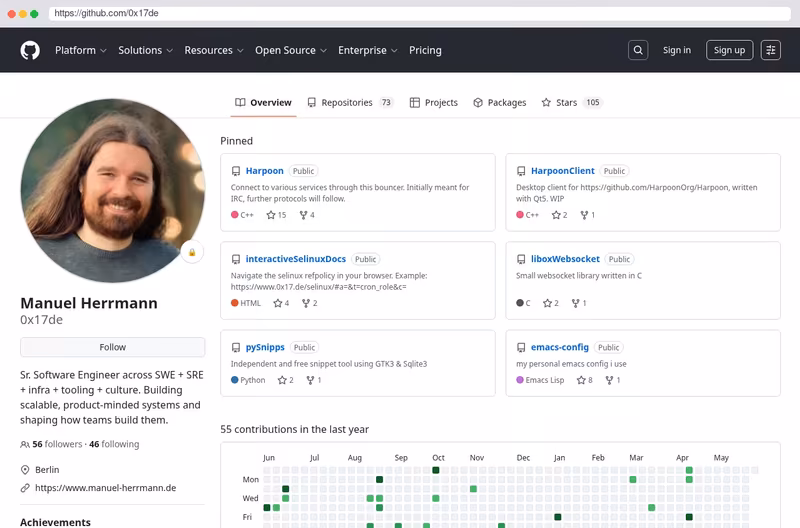Open the liboxWebsocket repository
Image resolution: width=800 pixels, height=528 pixels.
pyautogui.click(x=565, y=259)
